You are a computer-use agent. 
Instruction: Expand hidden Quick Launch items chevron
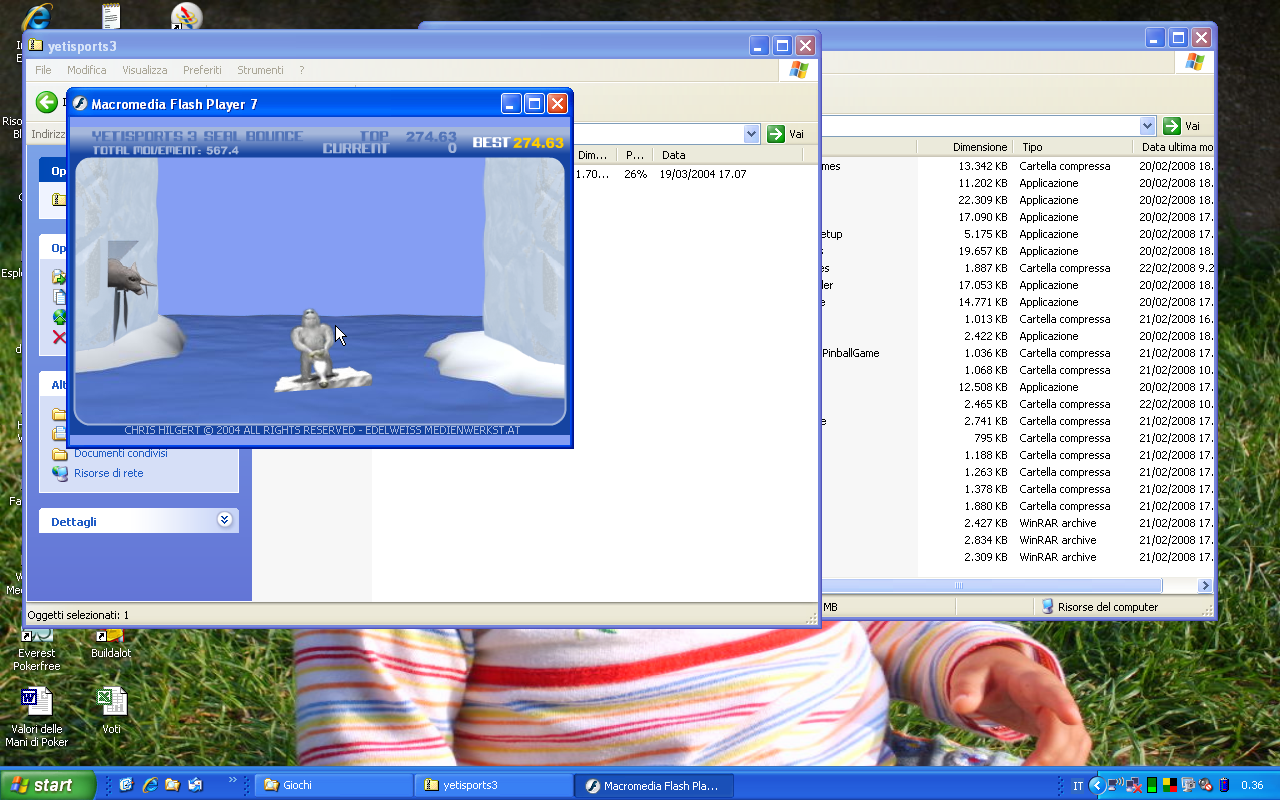click(x=233, y=780)
